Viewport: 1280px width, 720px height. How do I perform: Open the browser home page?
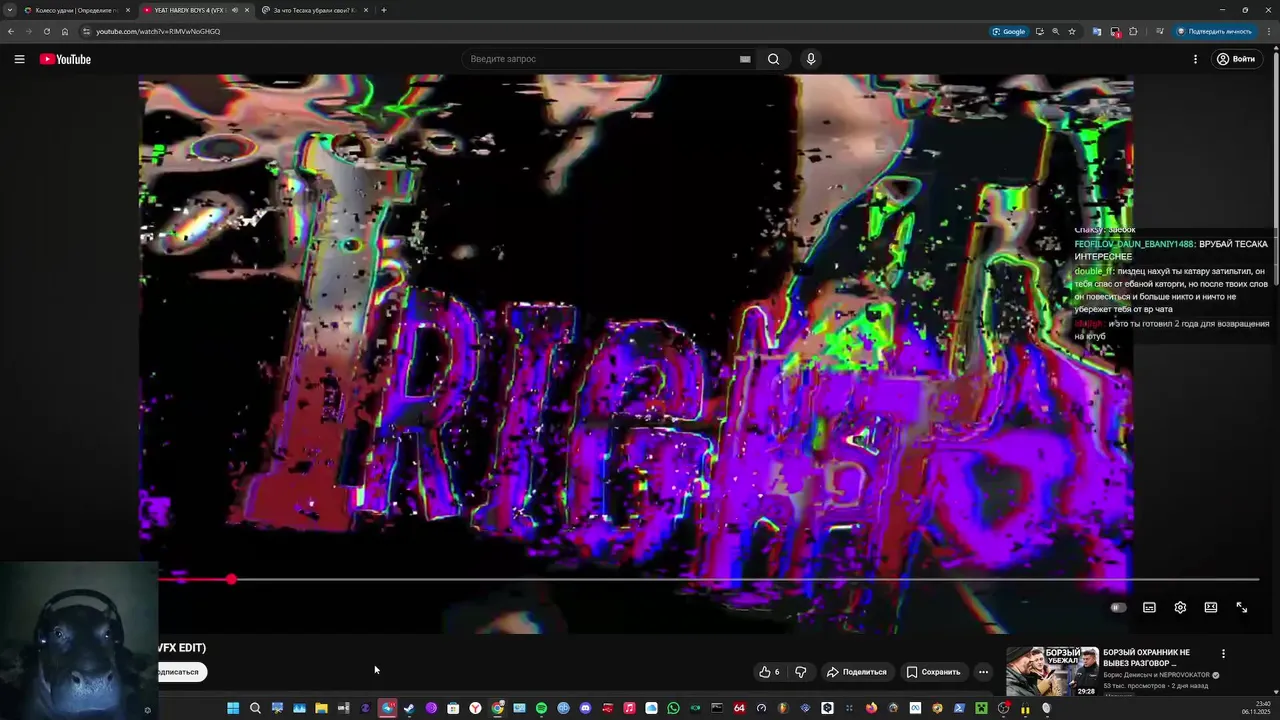pyautogui.click(x=65, y=31)
